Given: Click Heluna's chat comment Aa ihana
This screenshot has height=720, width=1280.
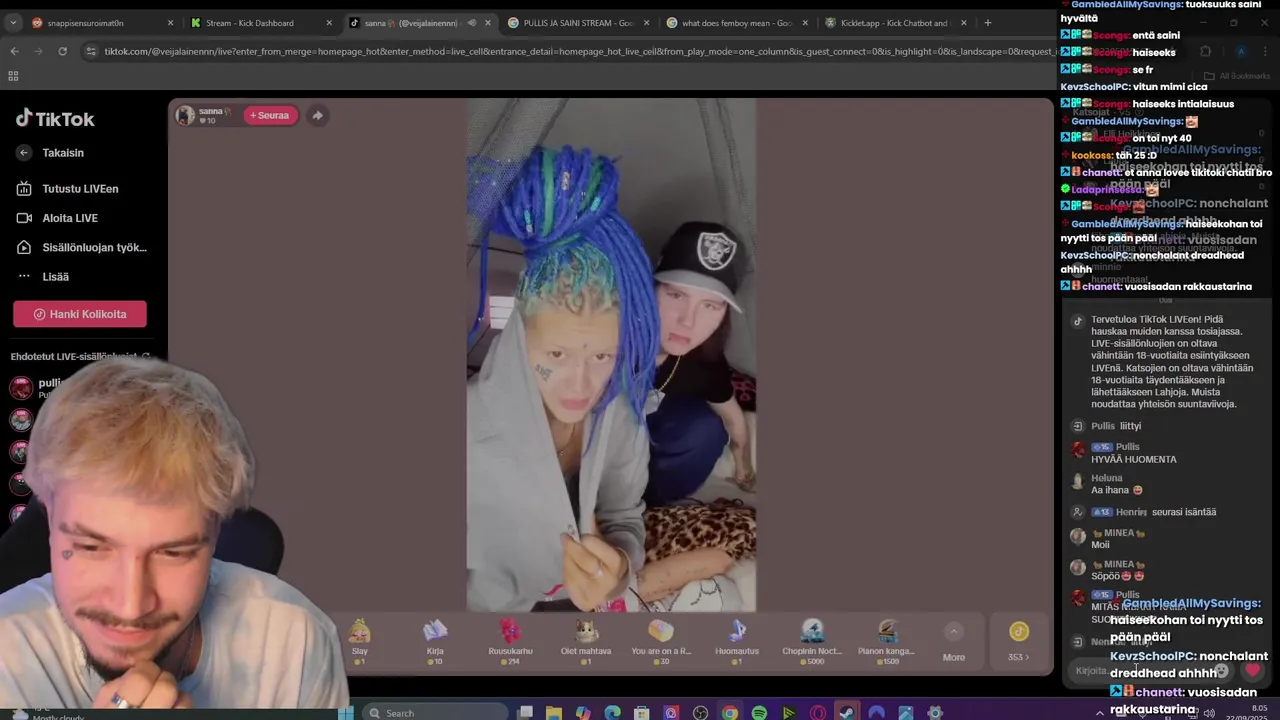Looking at the screenshot, I should tap(1116, 490).
